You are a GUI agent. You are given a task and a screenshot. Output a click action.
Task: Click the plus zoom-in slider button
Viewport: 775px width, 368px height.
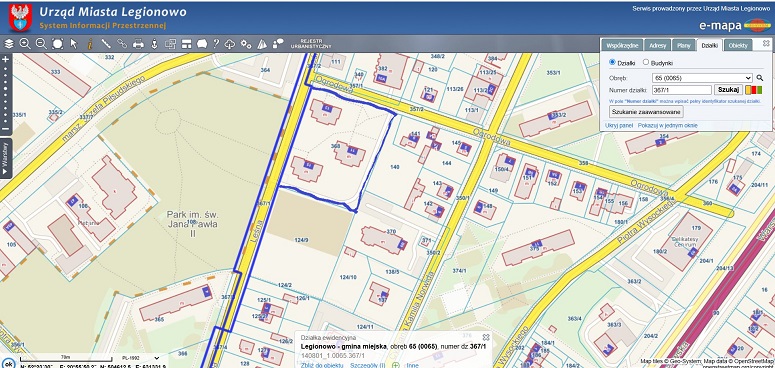[x=5, y=59]
